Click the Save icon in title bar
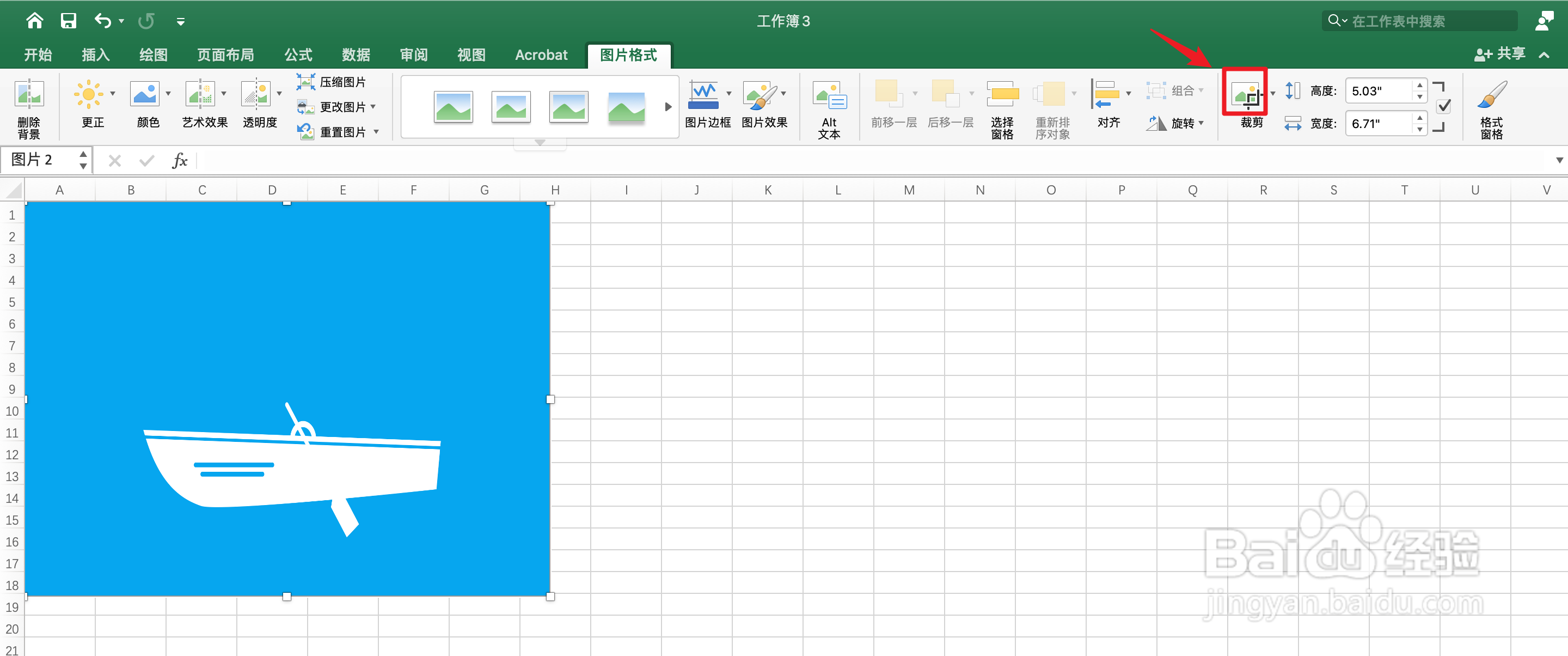 tap(68, 21)
